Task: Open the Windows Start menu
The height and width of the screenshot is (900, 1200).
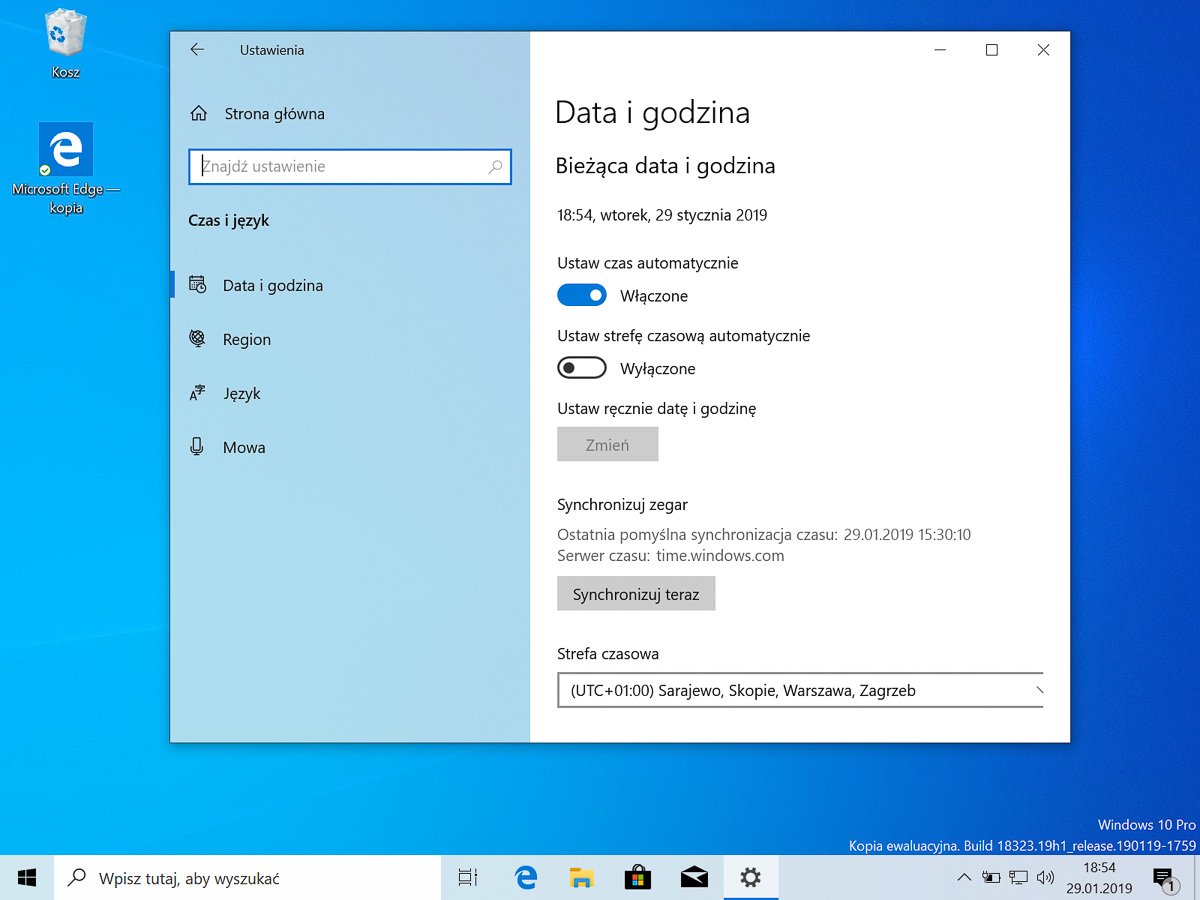Action: (27, 878)
